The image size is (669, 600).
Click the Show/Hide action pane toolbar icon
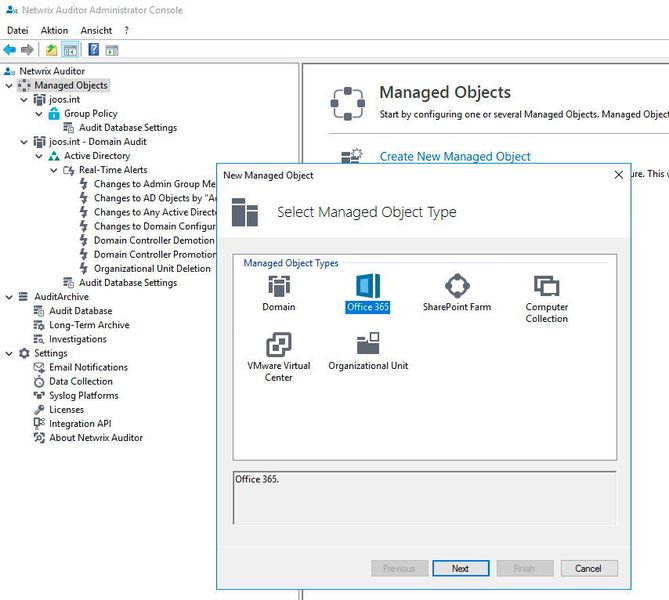coord(112,50)
